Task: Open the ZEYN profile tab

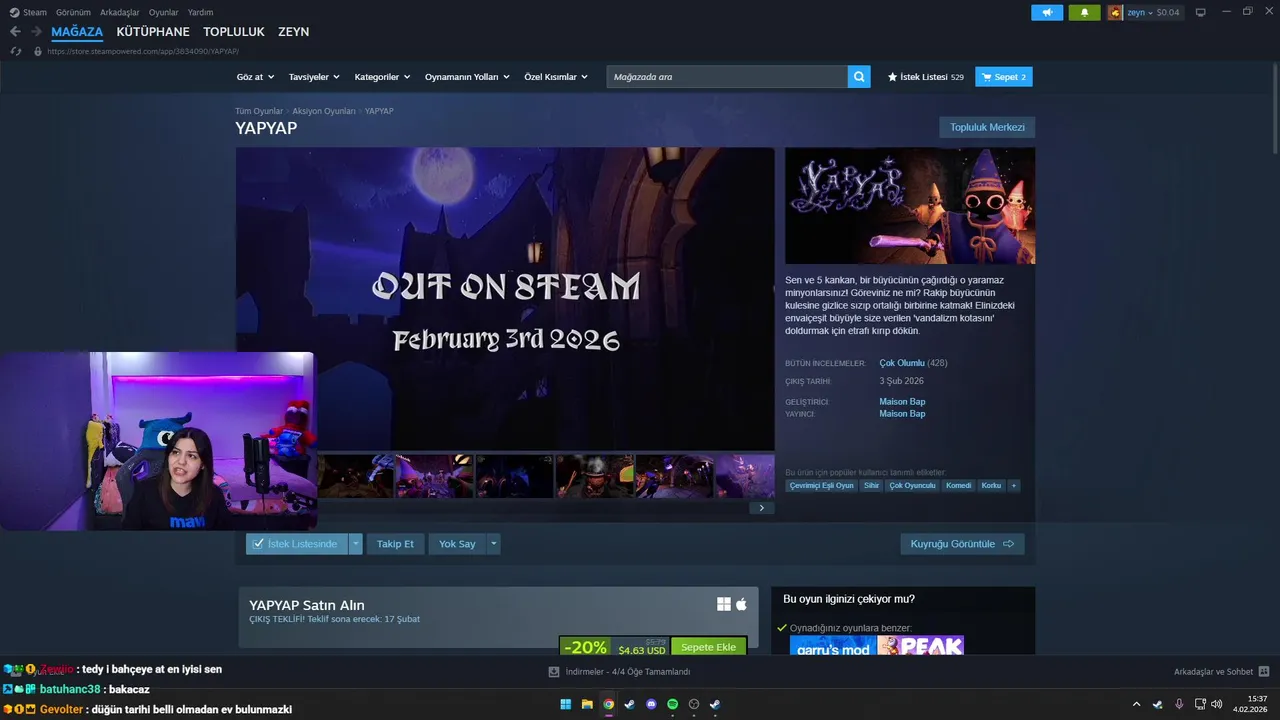Action: (293, 32)
